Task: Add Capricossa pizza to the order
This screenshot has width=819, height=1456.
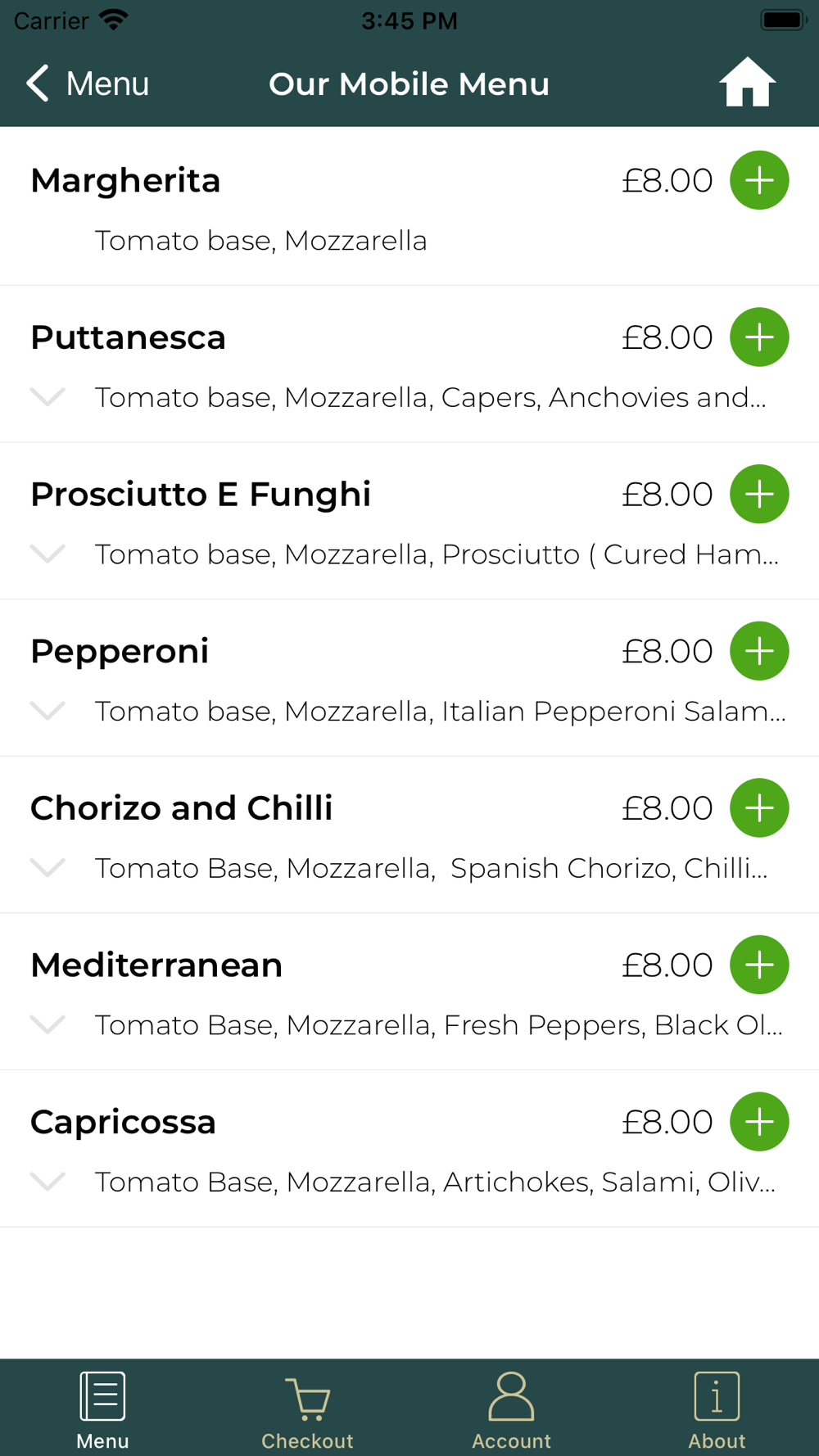Action: pyautogui.click(x=759, y=1122)
